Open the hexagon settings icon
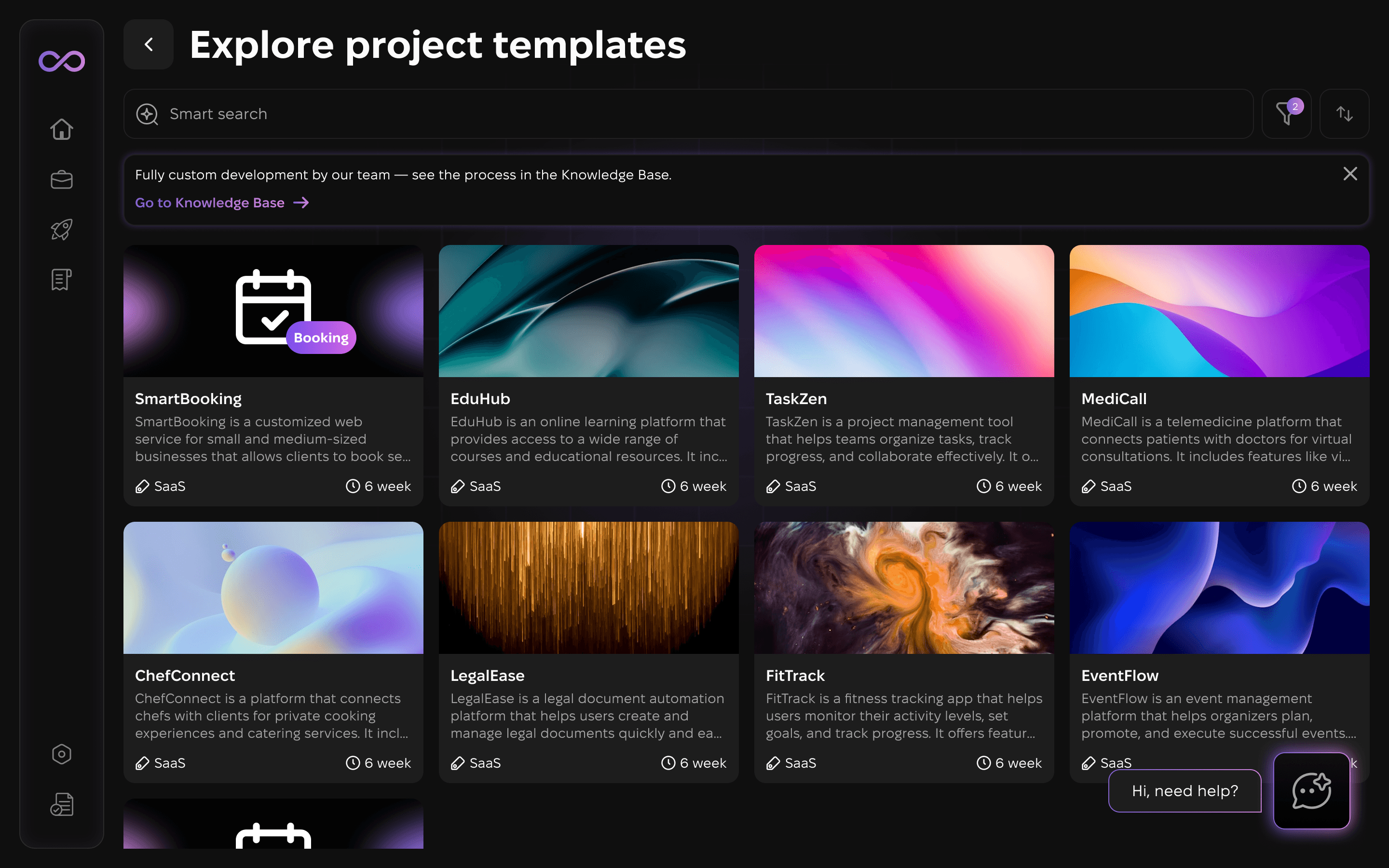Screen dimensions: 1389x868 [x=61, y=754]
